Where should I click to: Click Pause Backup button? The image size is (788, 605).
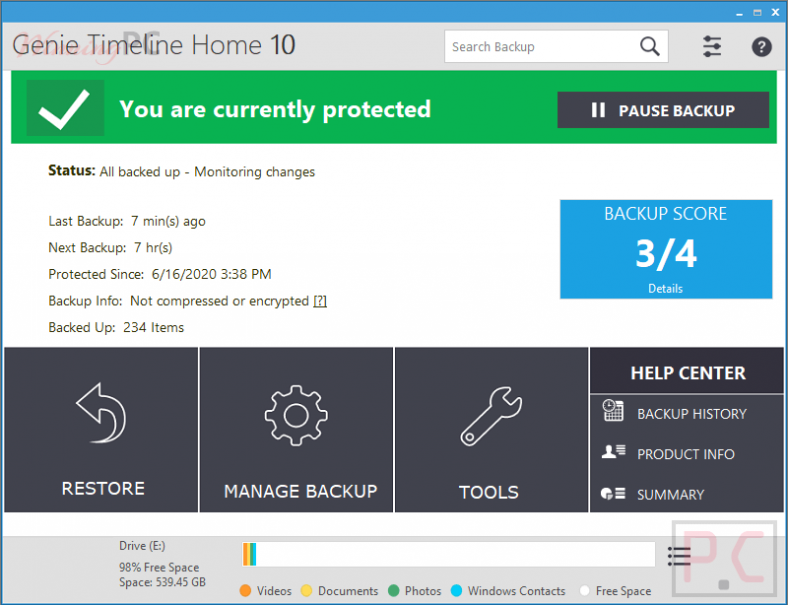tap(663, 110)
